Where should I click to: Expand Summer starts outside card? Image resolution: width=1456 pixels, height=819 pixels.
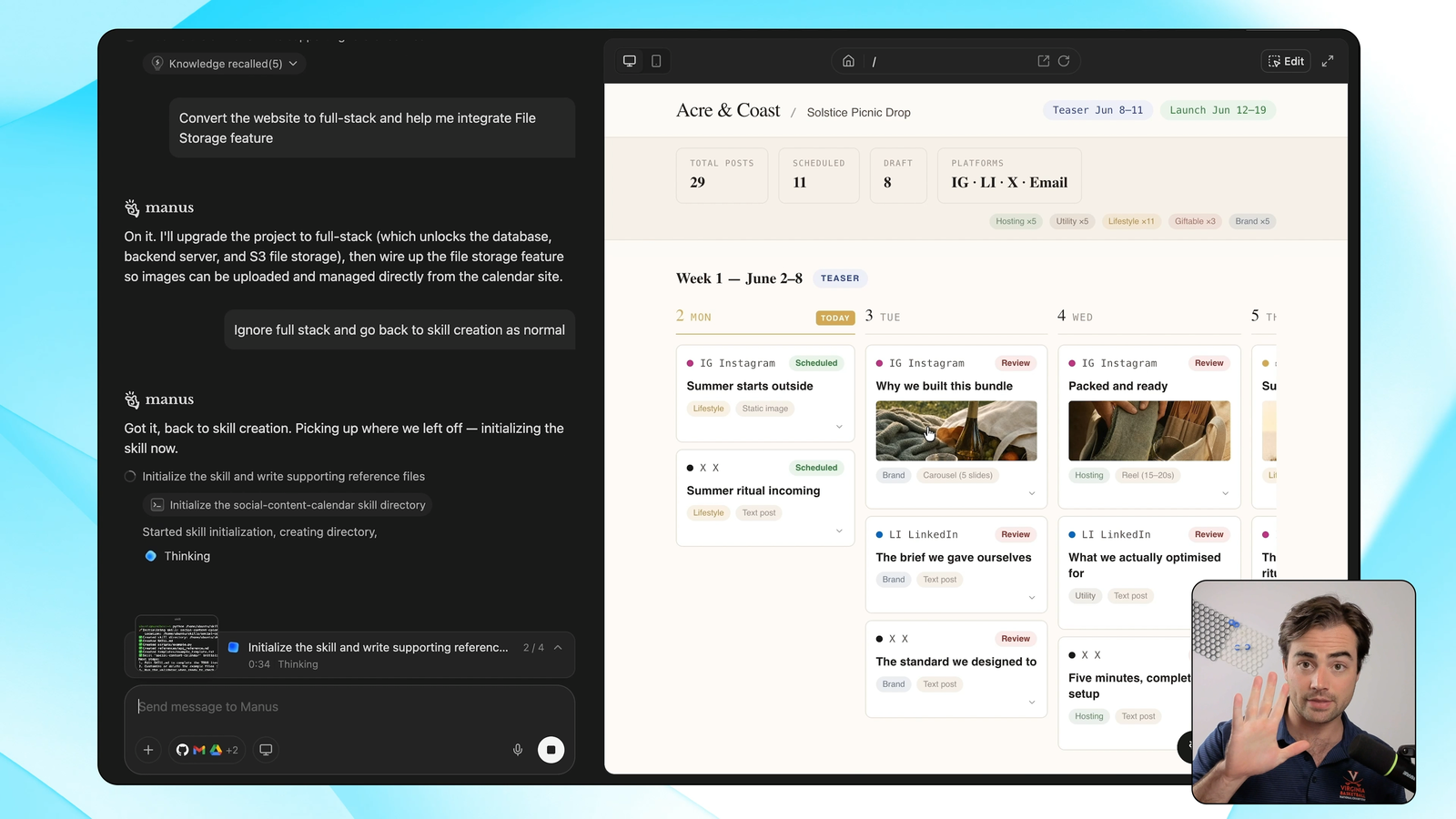[x=839, y=427]
